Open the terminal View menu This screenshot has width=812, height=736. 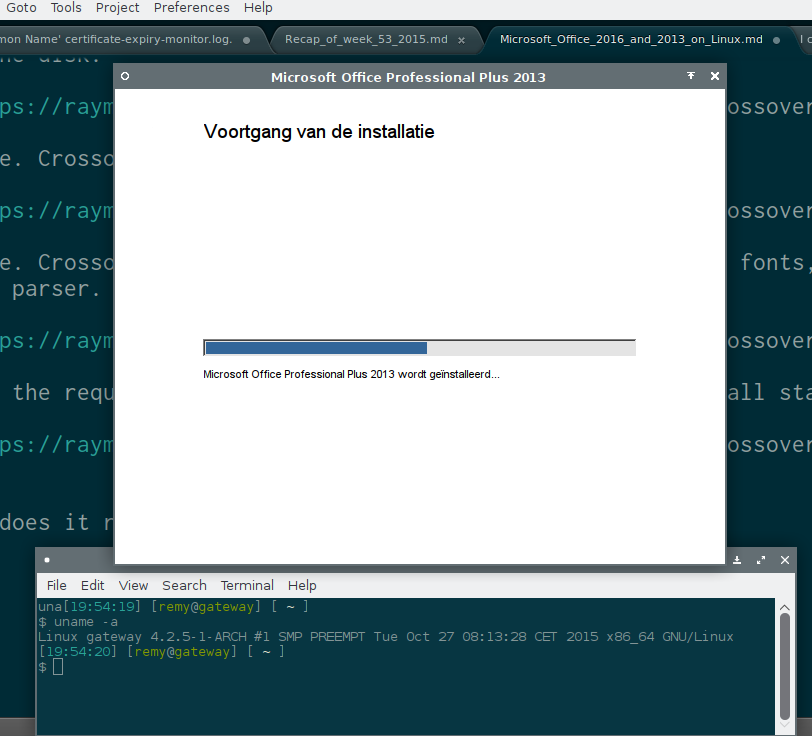pyautogui.click(x=133, y=585)
